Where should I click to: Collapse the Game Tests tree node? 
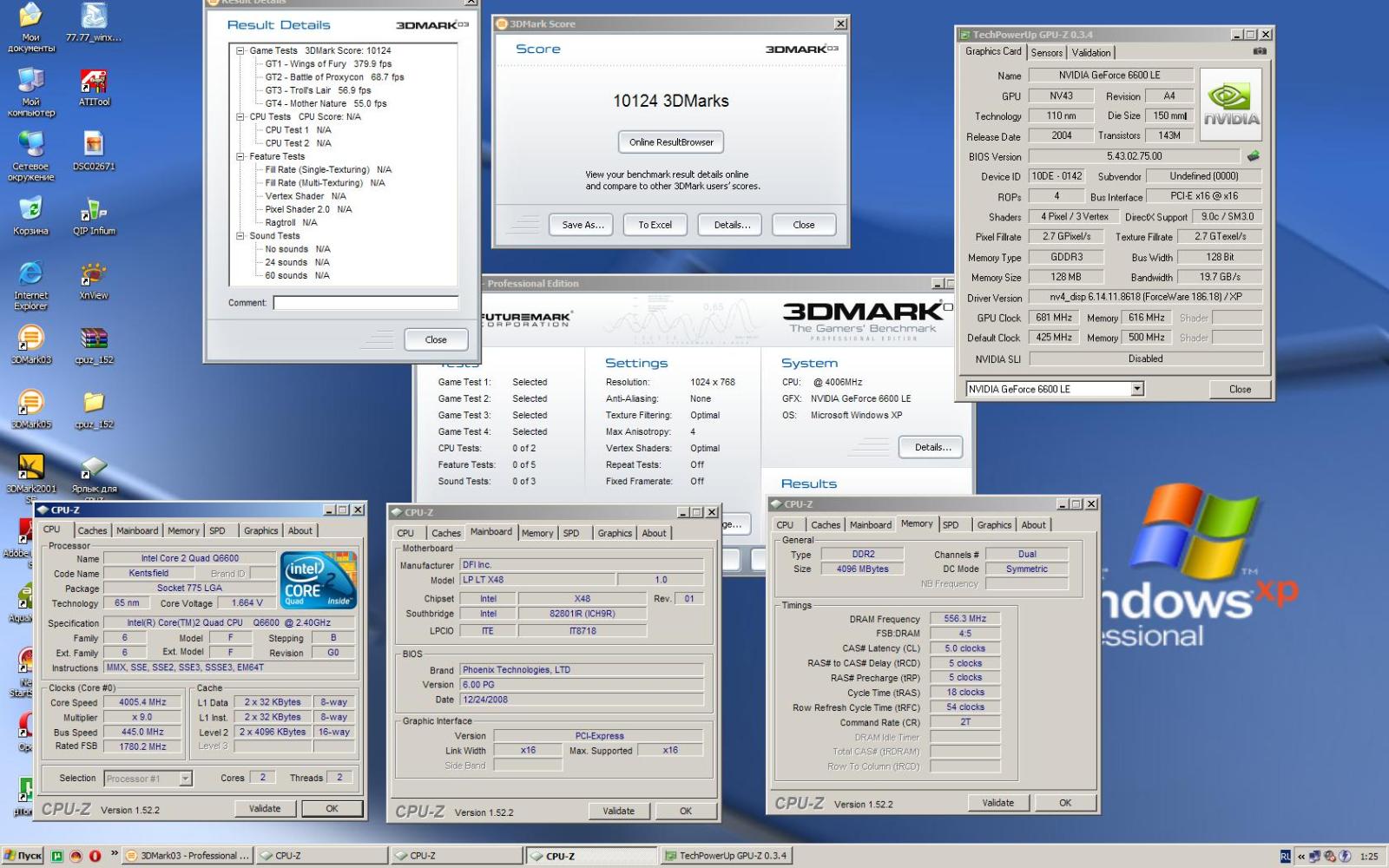click(x=240, y=50)
